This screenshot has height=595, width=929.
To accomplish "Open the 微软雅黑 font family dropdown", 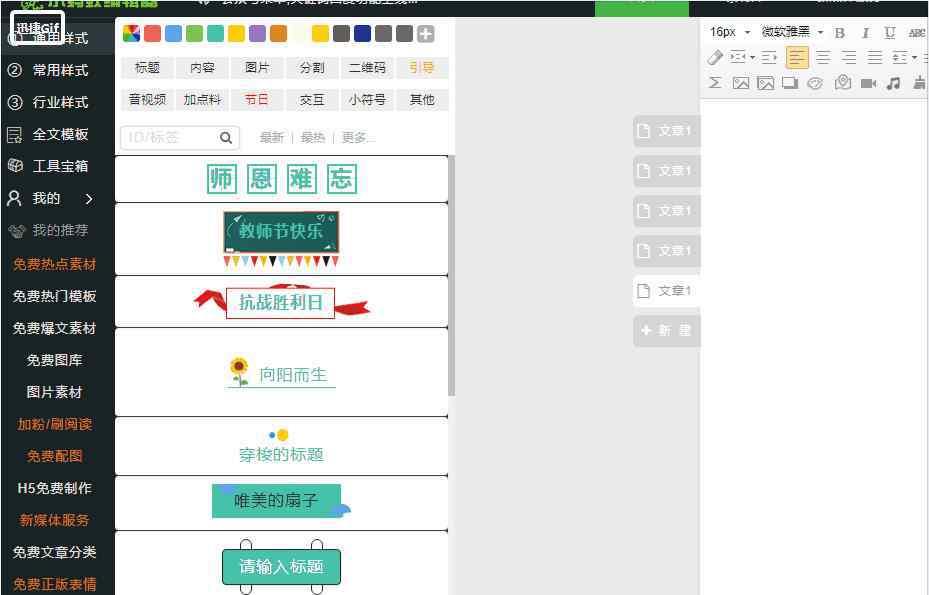I will (792, 32).
